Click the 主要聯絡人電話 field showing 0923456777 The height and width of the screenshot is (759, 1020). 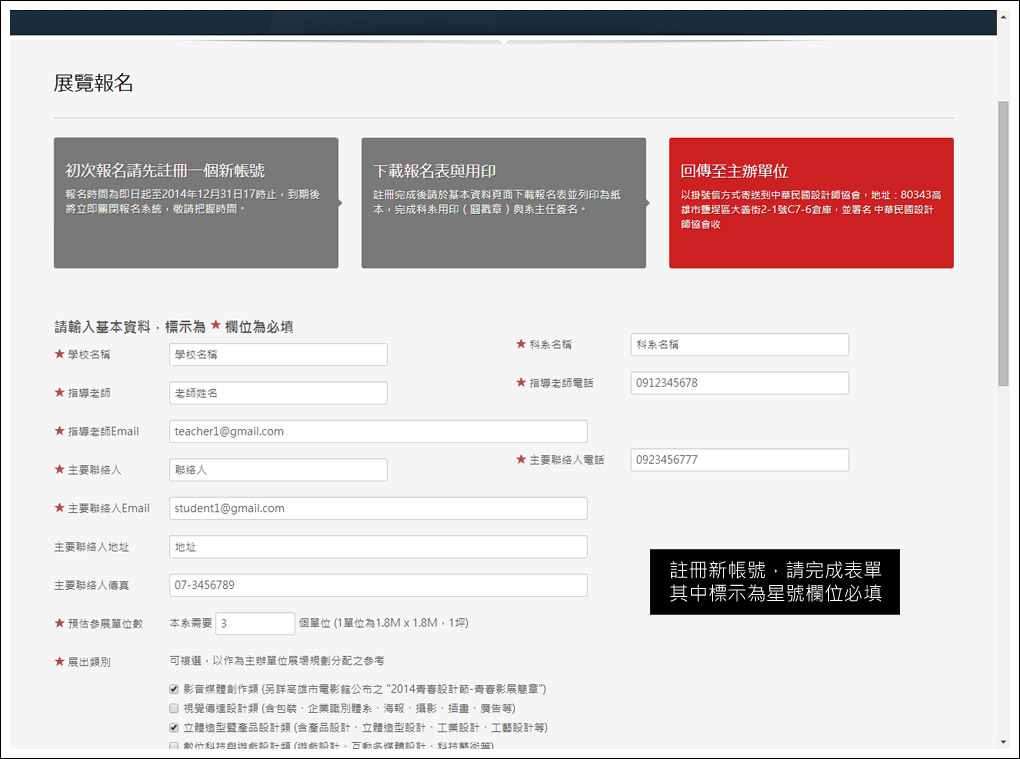[x=739, y=459]
